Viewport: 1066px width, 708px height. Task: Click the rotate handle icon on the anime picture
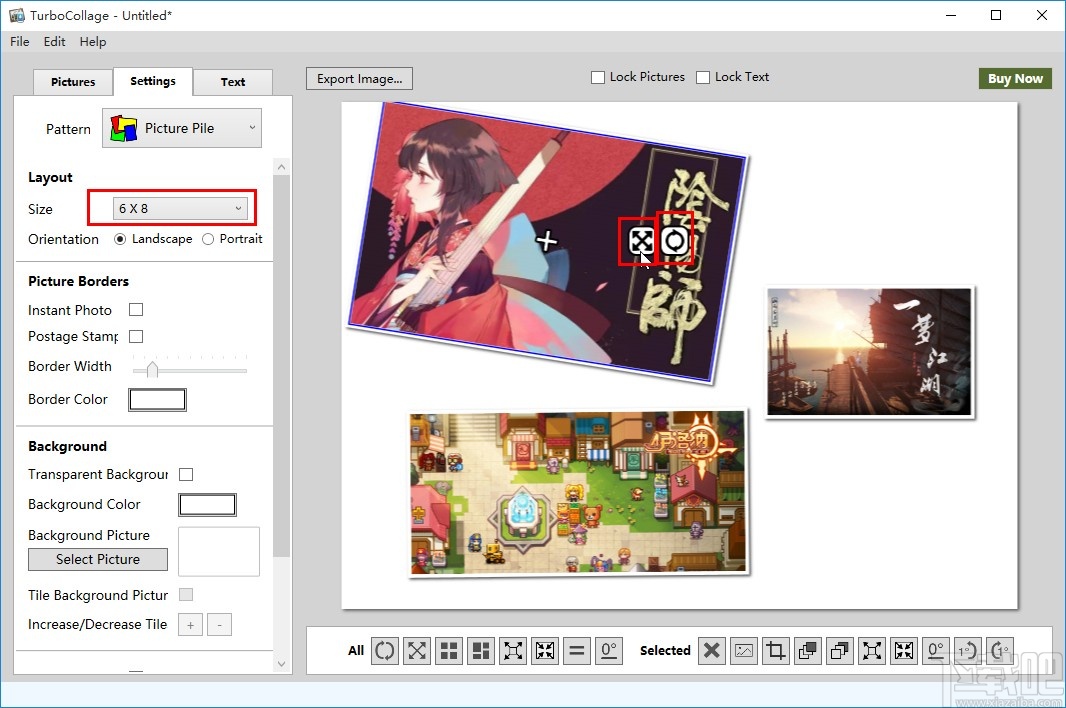pos(675,240)
